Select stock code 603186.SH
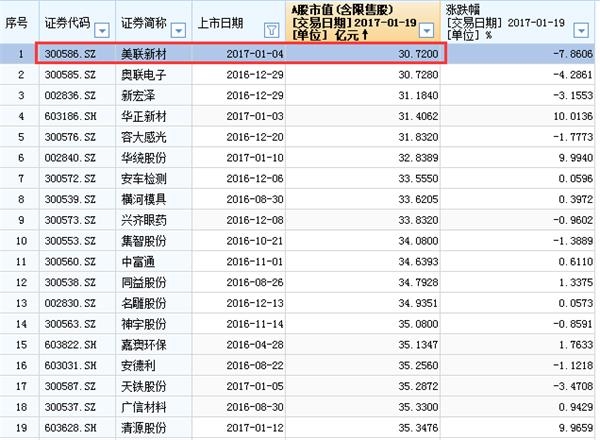The width and height of the screenshot is (600, 440). pyautogui.click(x=70, y=116)
